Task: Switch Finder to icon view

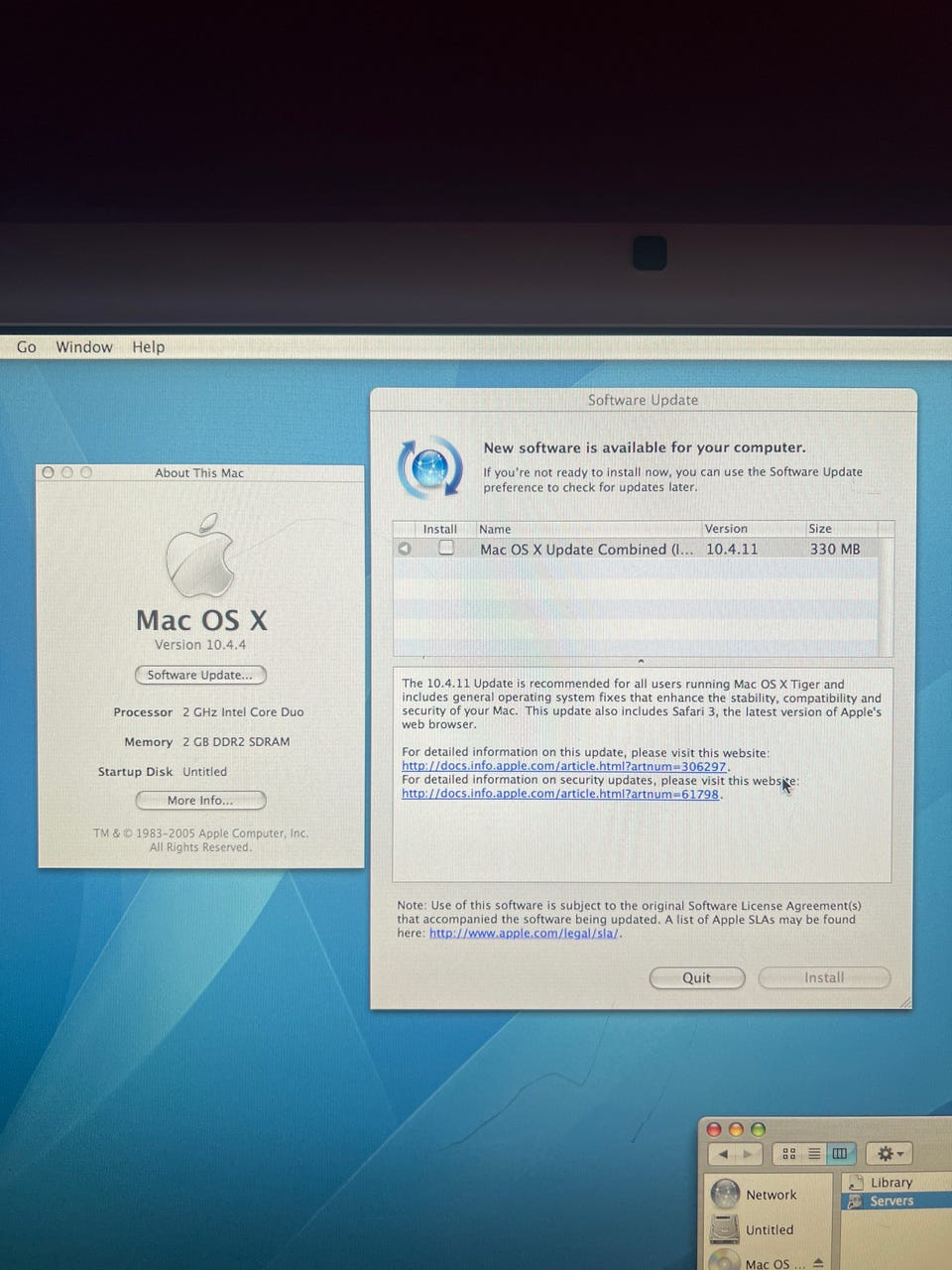Action: click(x=789, y=1154)
